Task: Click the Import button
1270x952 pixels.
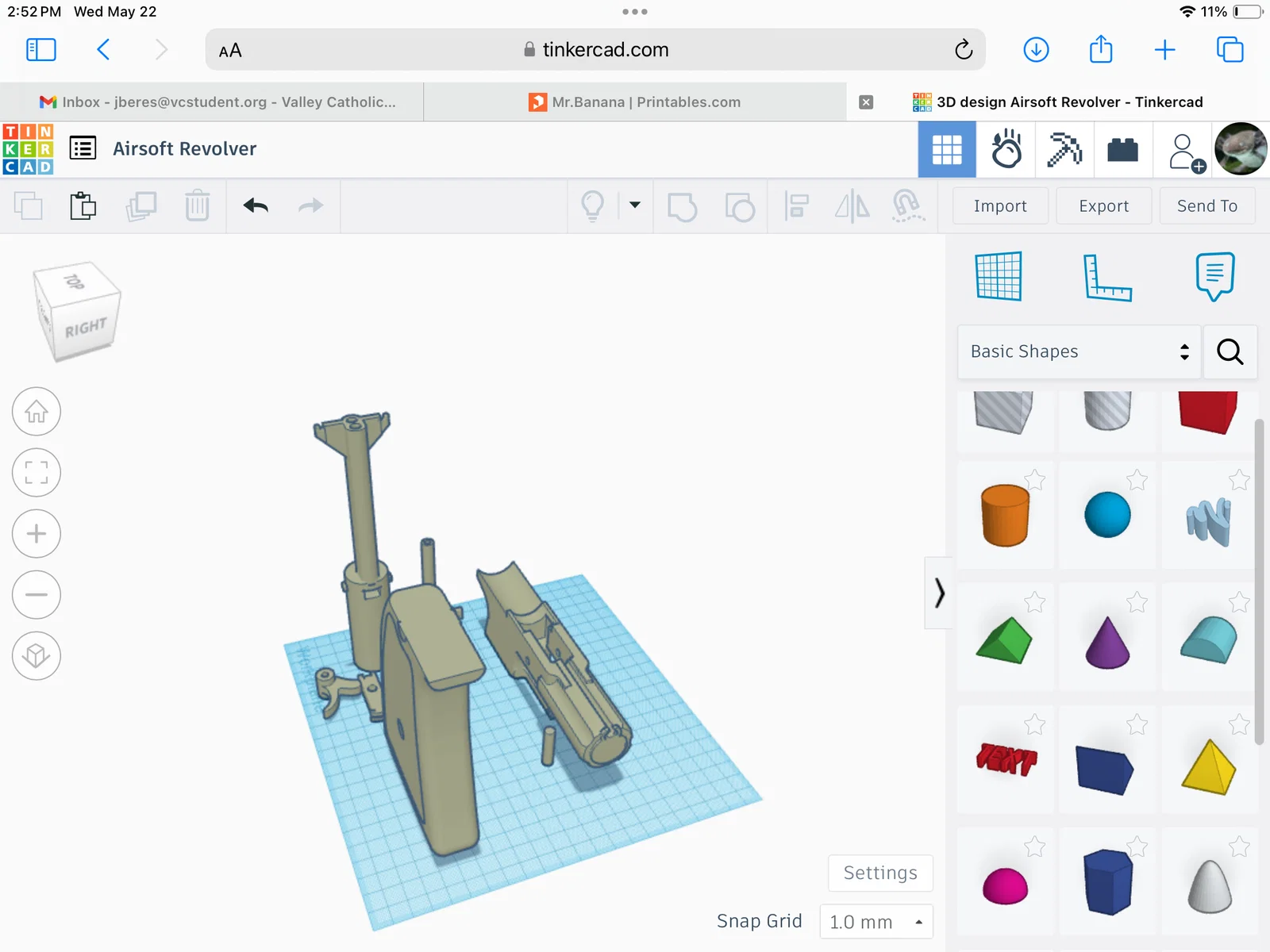Action: (1000, 206)
